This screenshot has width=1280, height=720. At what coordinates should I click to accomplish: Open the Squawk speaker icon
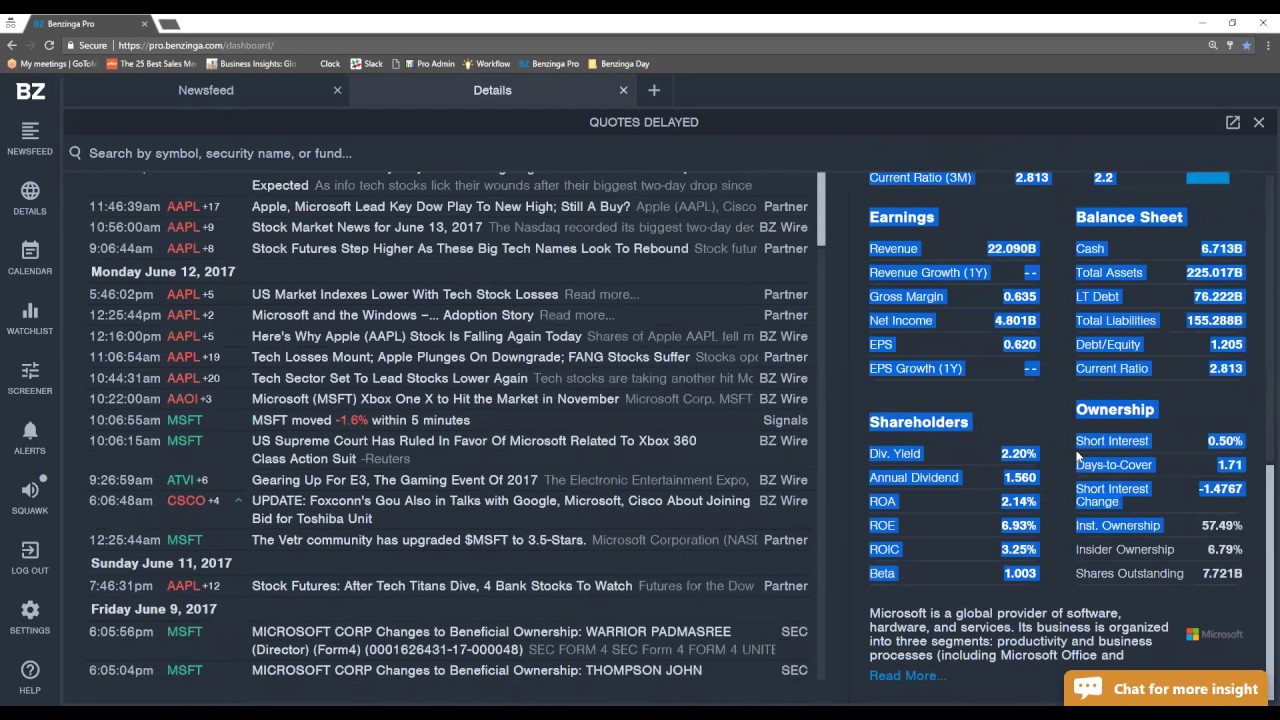(x=30, y=490)
